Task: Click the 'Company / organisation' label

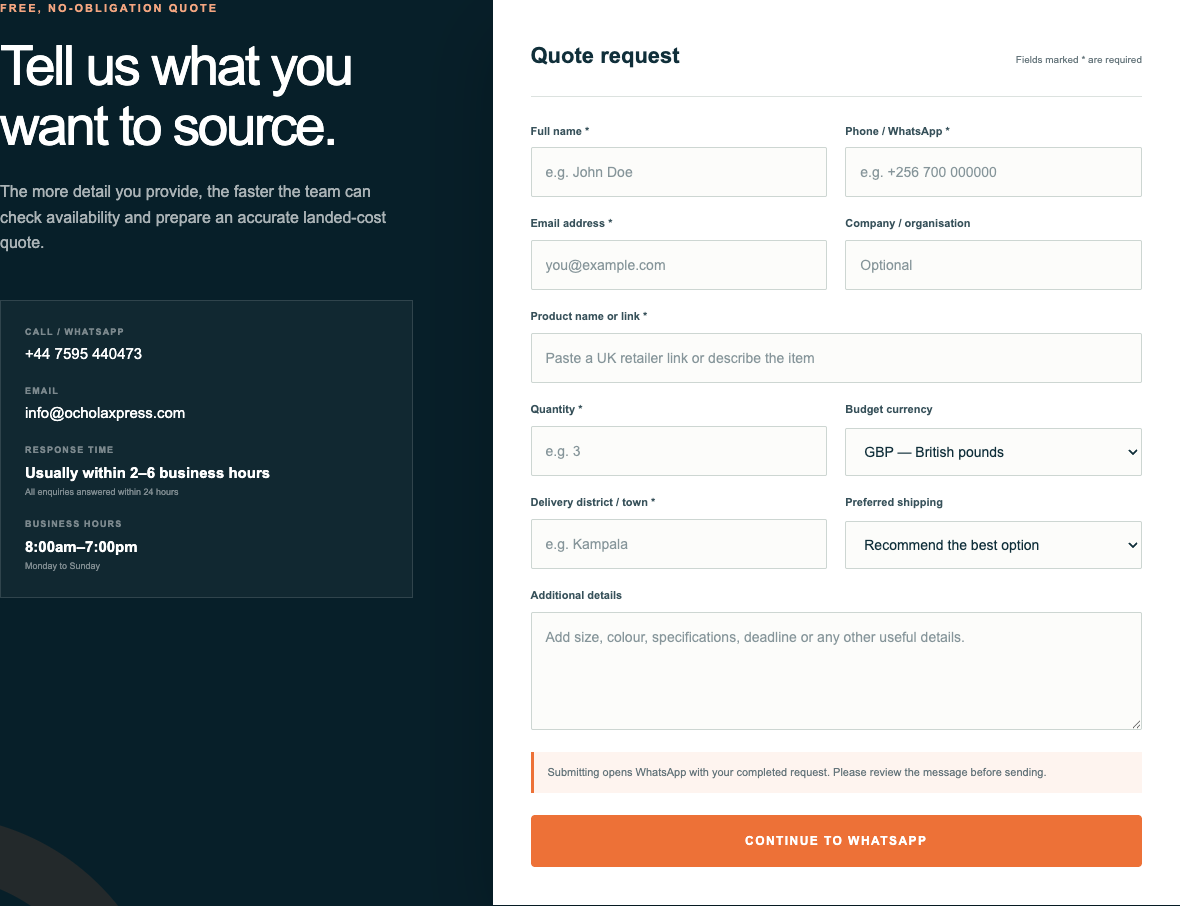Action: 908,223
